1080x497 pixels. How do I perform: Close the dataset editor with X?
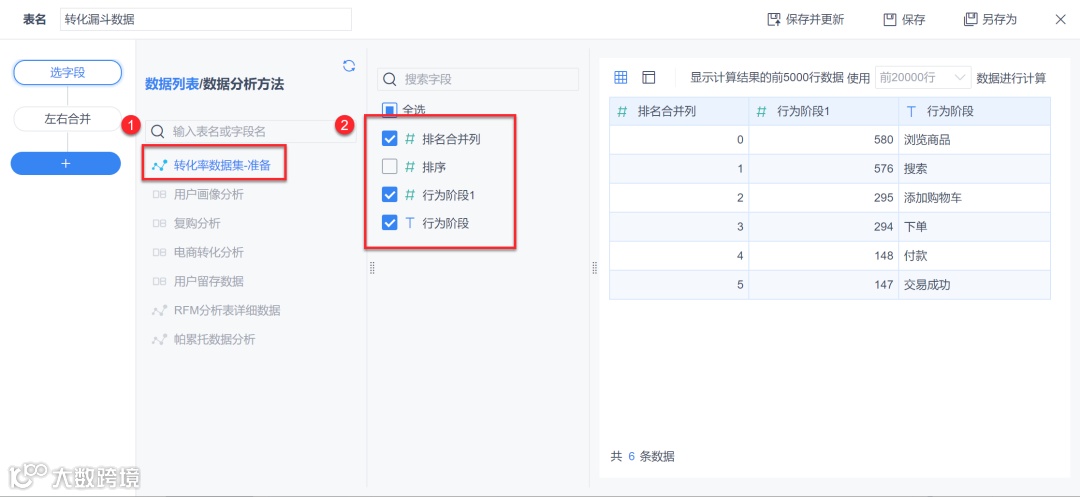[1061, 19]
